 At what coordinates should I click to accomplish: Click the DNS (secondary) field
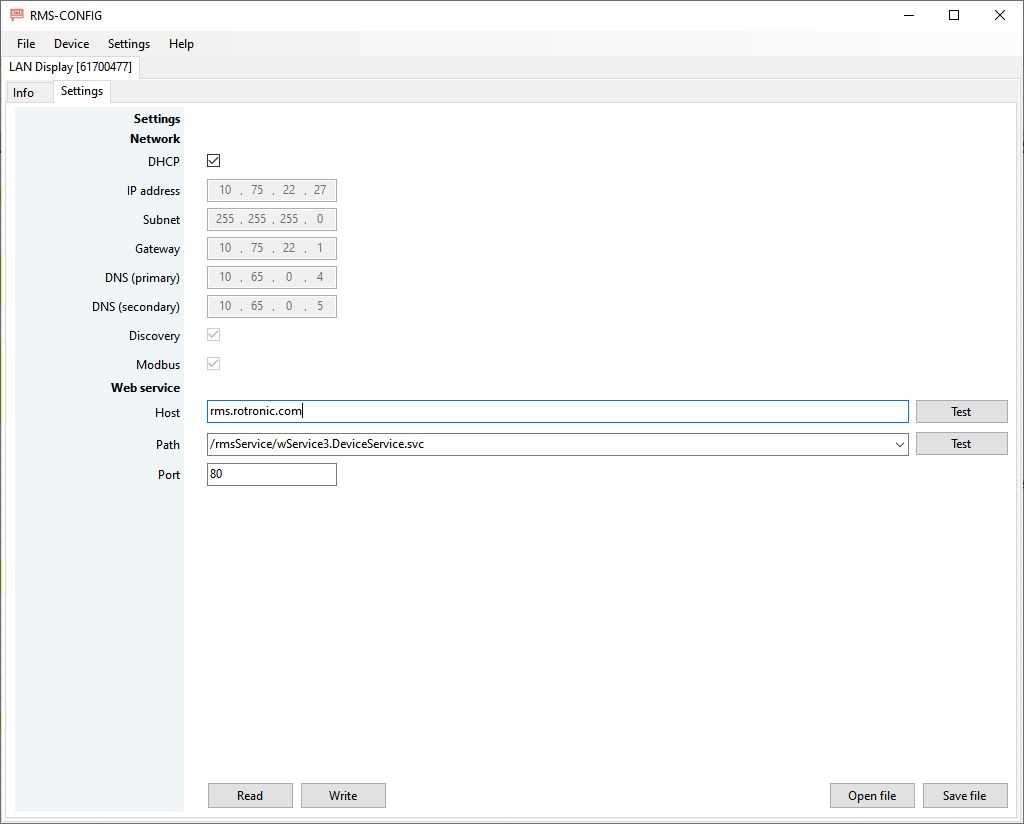tap(272, 306)
